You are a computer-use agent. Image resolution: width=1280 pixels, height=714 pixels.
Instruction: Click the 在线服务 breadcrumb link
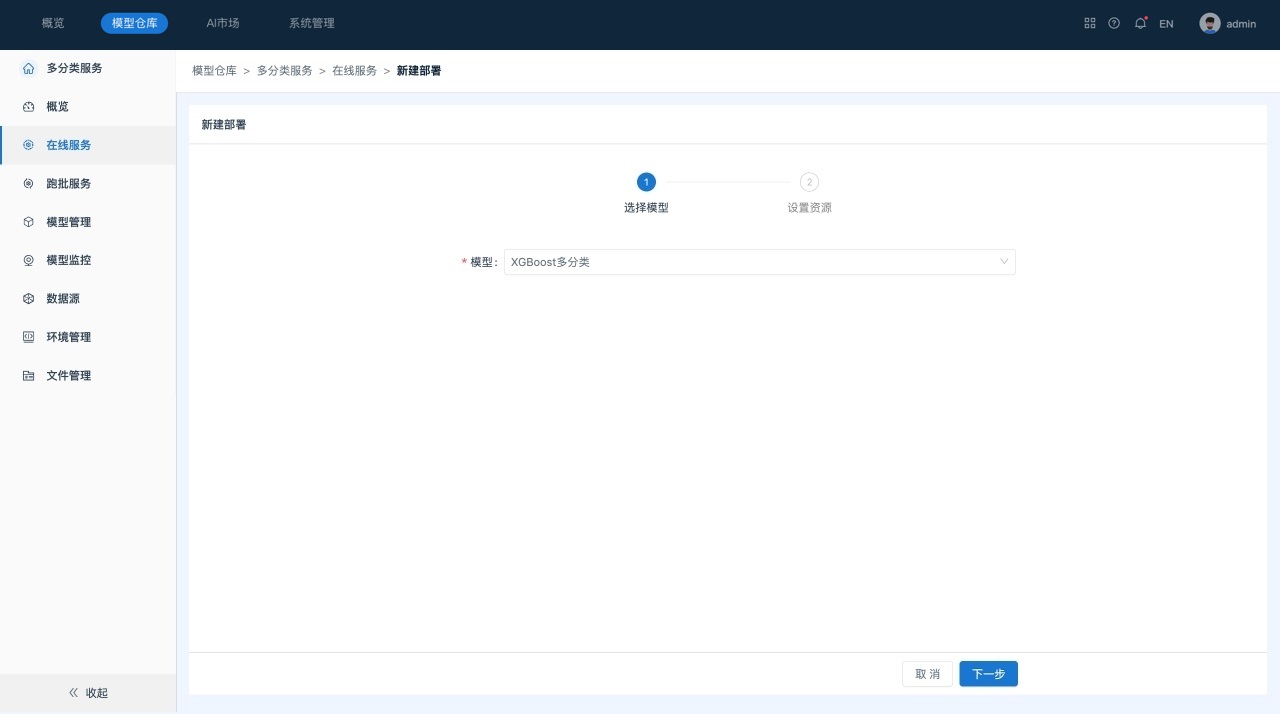[x=354, y=71]
